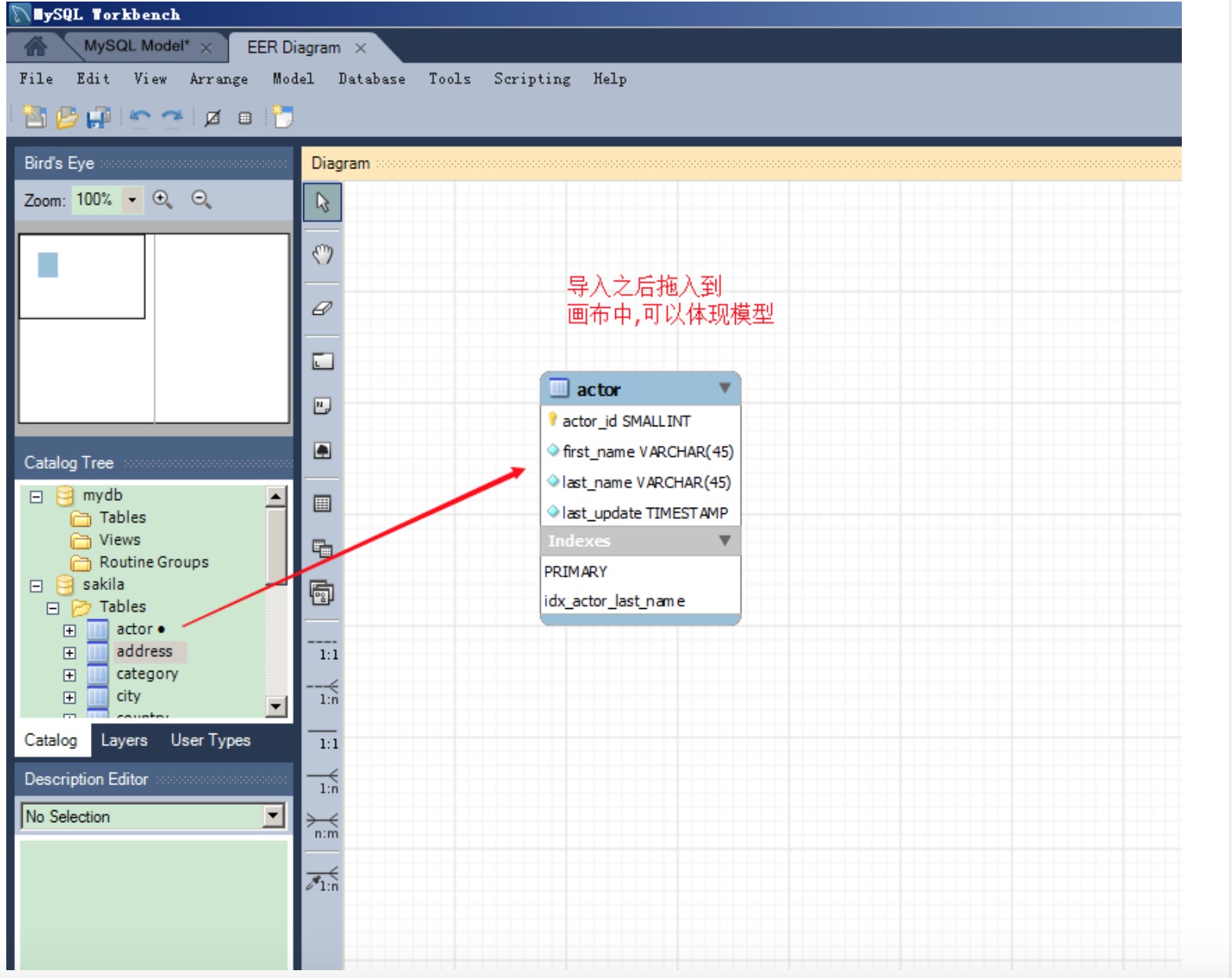Redo the last action arrow
1232x978 pixels.
(172, 117)
